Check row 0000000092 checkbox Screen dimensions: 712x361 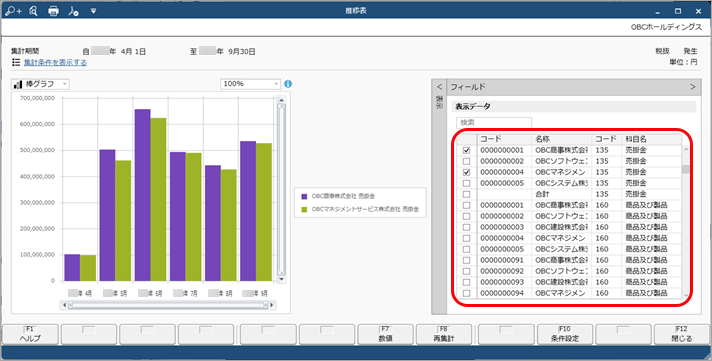coord(466,271)
